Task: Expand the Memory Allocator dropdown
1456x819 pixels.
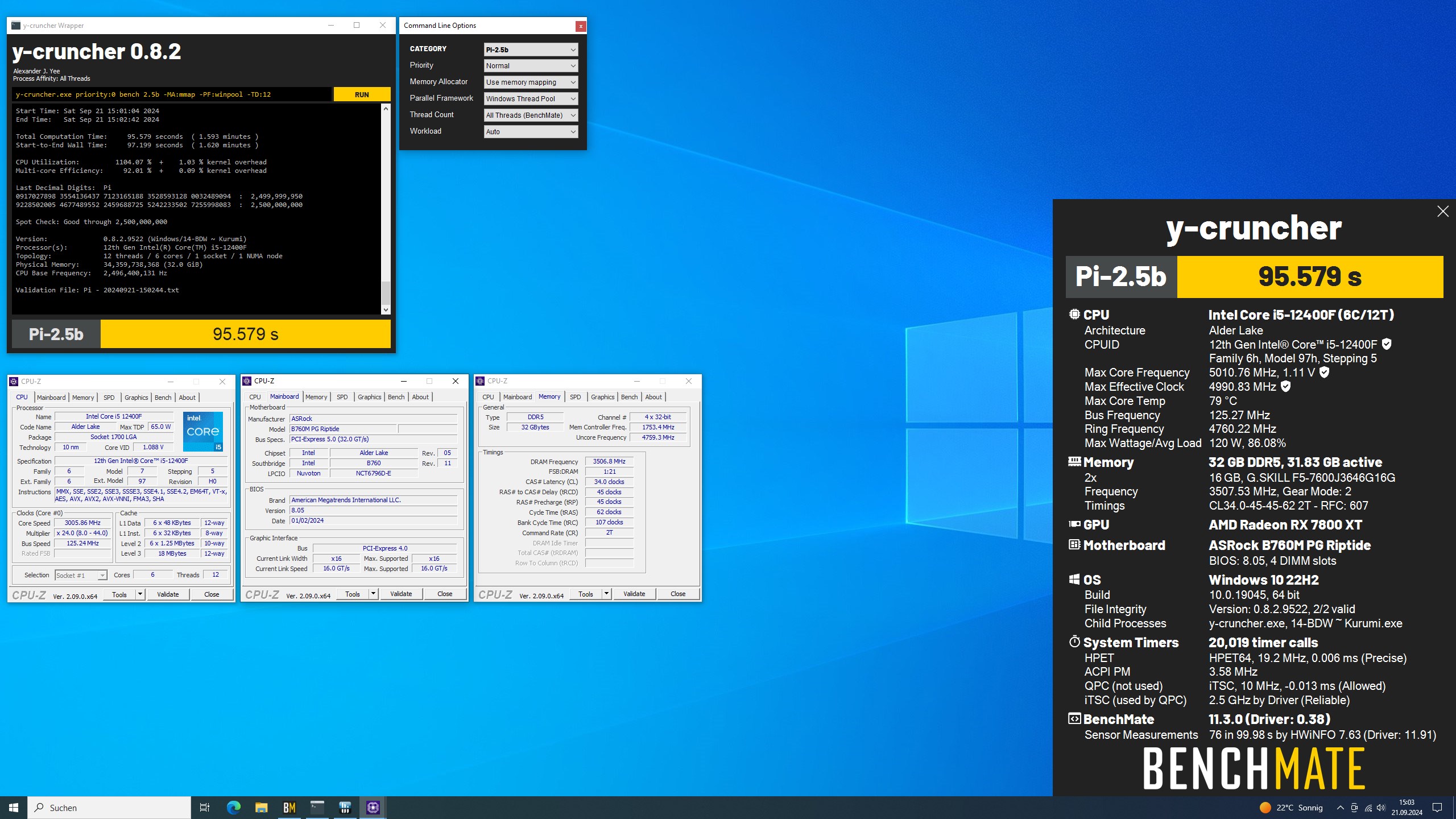Action: [x=531, y=82]
